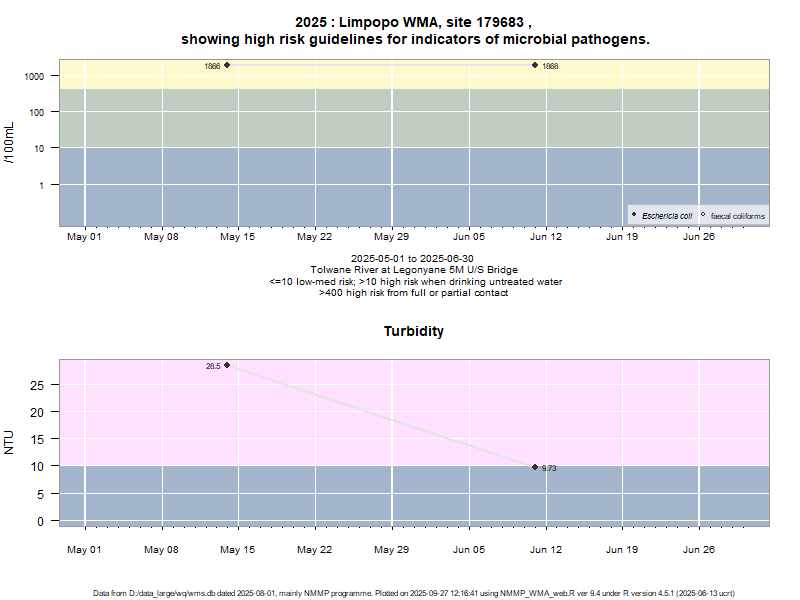The width and height of the screenshot is (800, 600).
Task: Click May 22 label under the top chart
Action: point(314,238)
